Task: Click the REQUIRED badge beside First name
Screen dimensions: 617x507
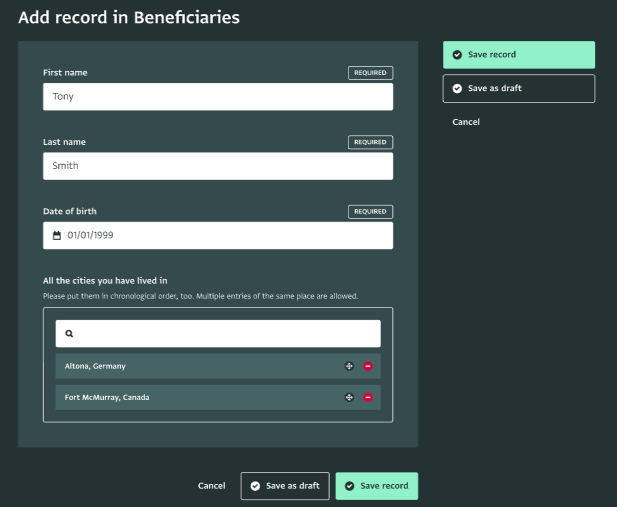Action: pos(370,73)
